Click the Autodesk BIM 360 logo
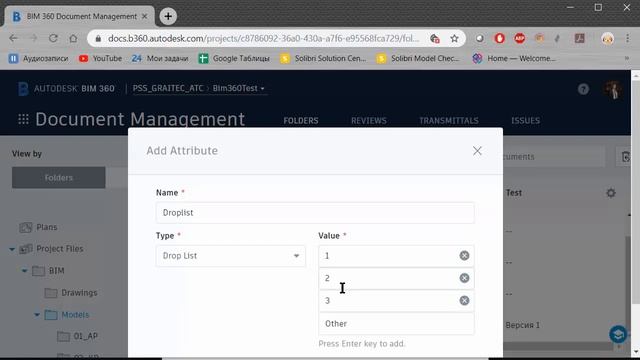The image size is (640, 360). (66, 89)
